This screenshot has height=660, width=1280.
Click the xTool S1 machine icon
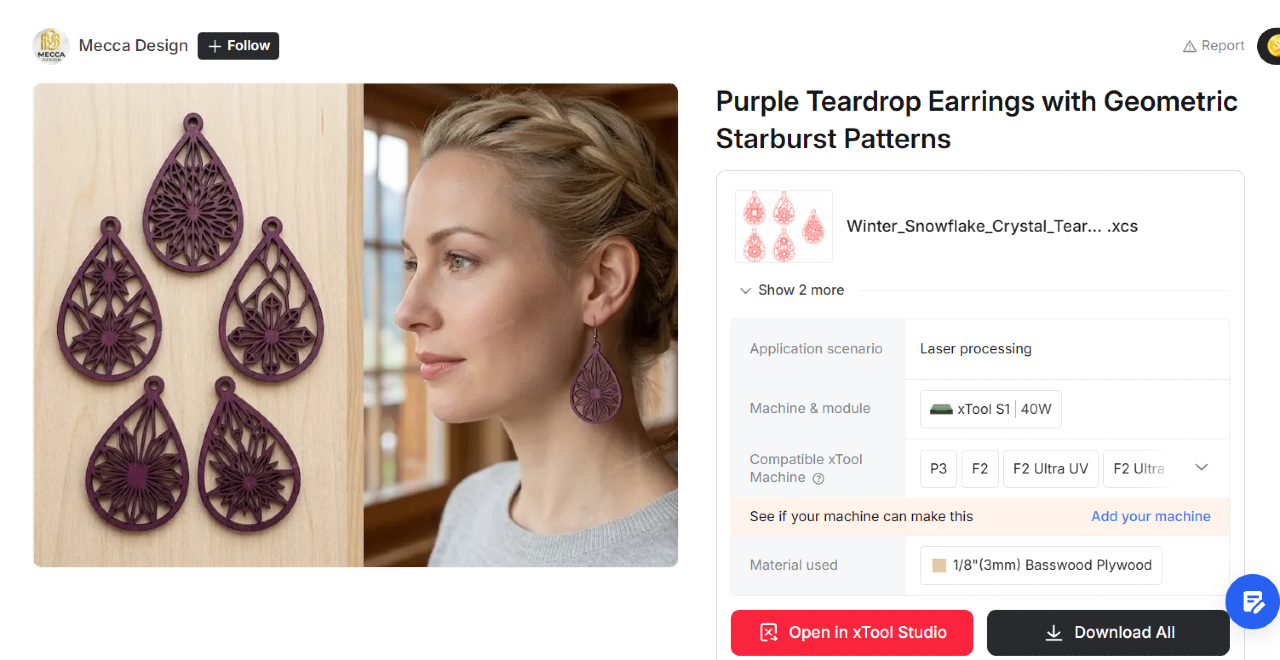tap(941, 409)
